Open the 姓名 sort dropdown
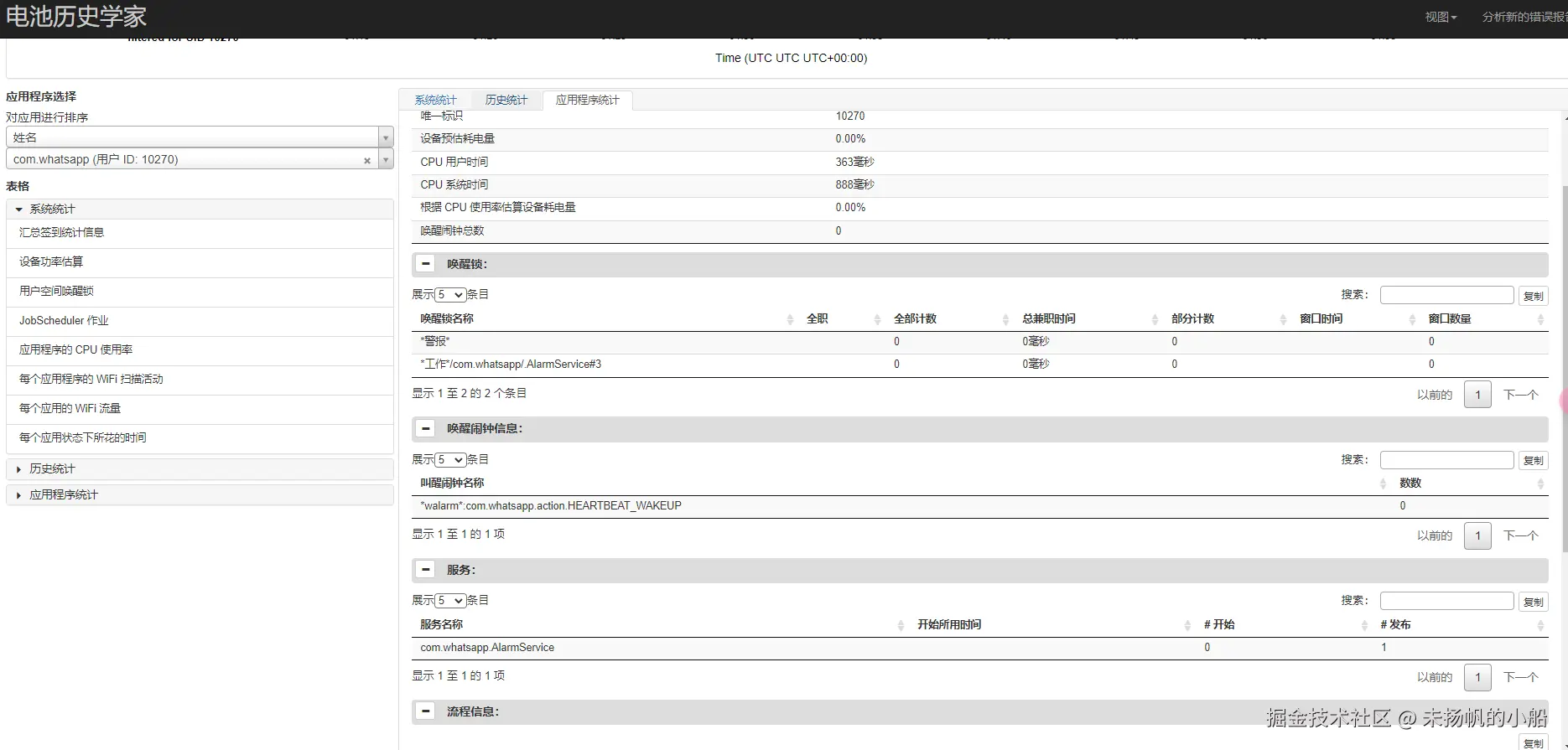Image resolution: width=1568 pixels, height=750 pixels. (x=200, y=137)
